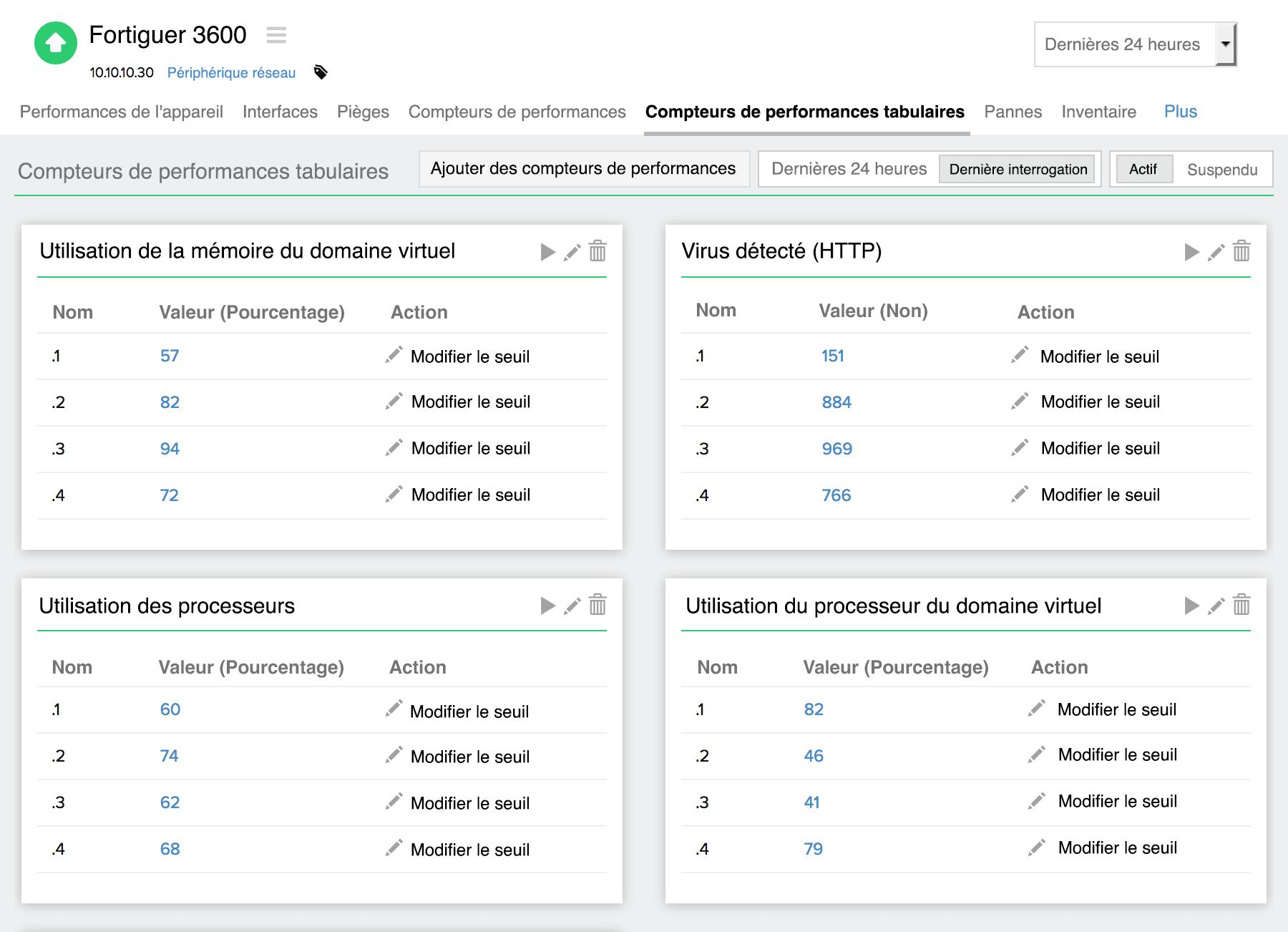Image resolution: width=1288 pixels, height=932 pixels.
Task: Open the device actions hamburger menu
Action: point(276,34)
